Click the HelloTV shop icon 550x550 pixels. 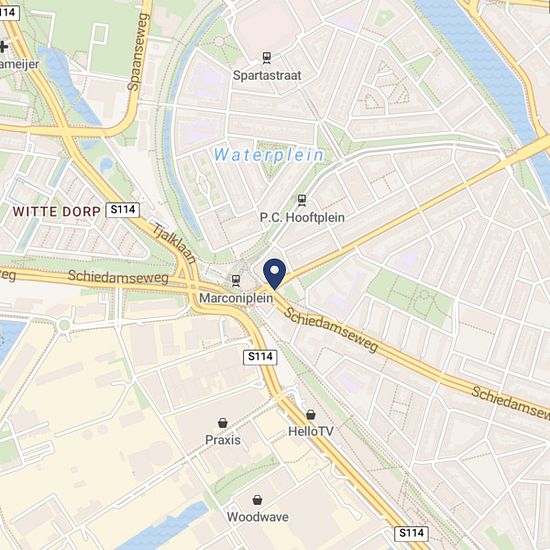(x=311, y=415)
